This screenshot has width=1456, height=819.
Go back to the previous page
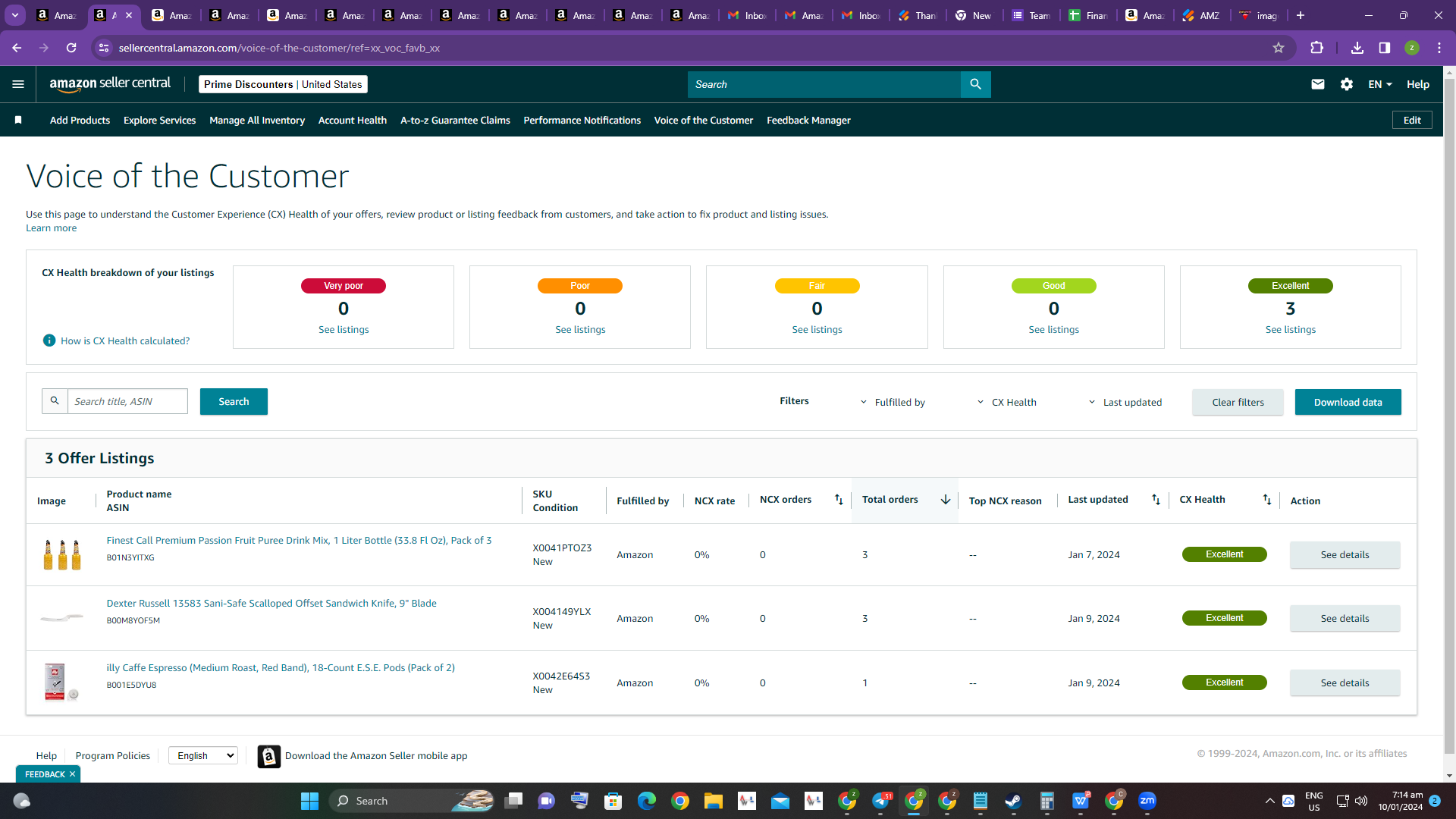click(17, 48)
